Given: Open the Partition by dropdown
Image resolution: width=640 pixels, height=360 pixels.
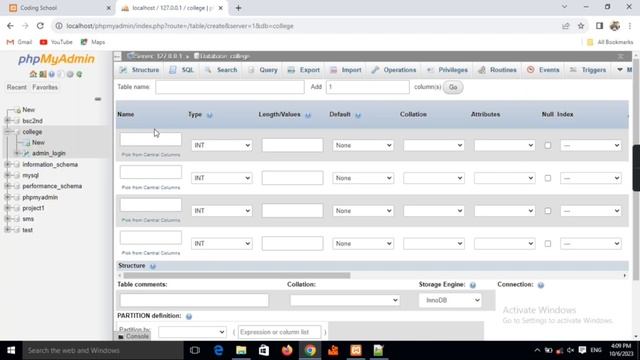Looking at the screenshot, I should coord(192,332).
